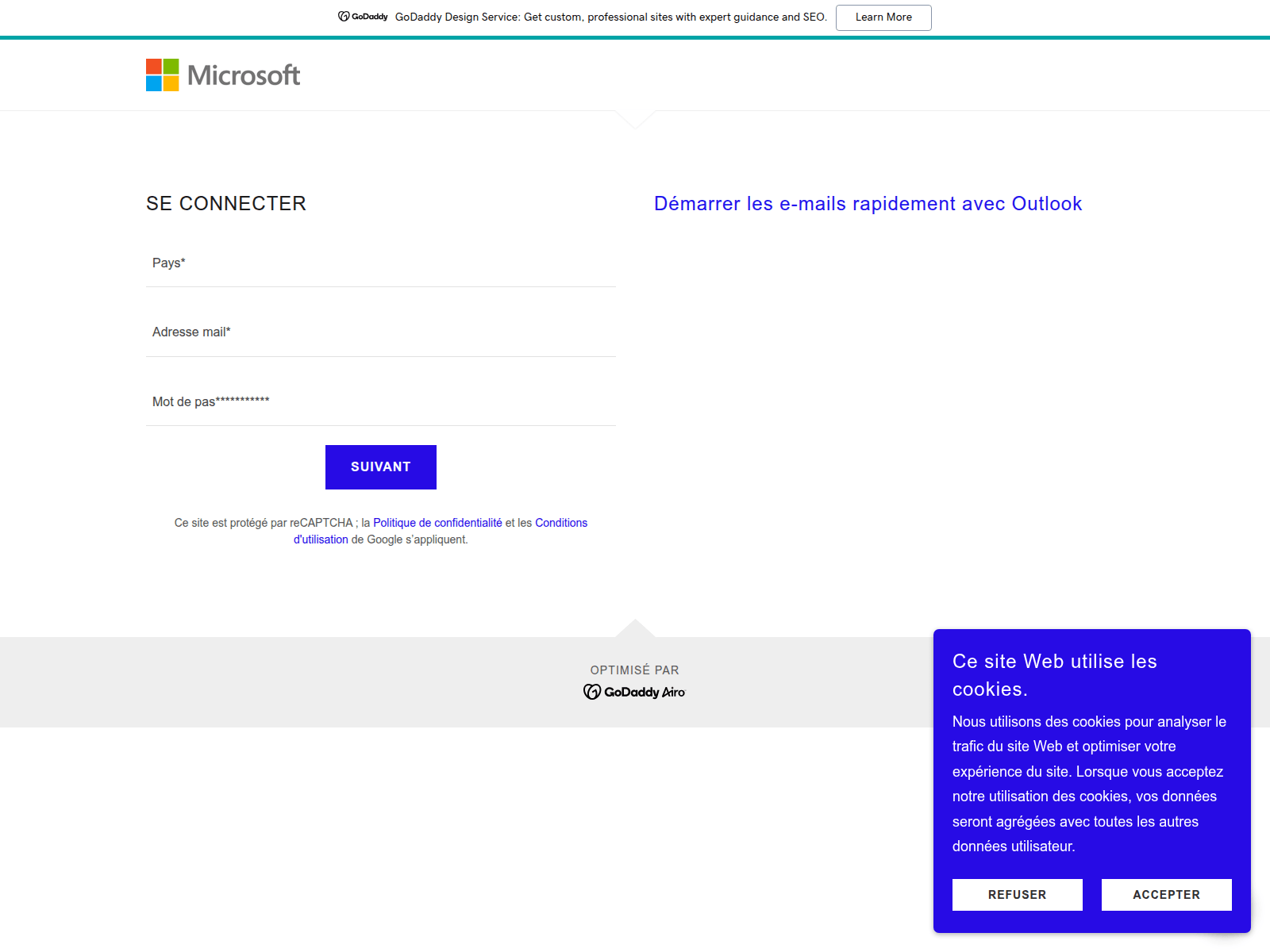Click the Démarrer les e-mails rapidement heading
Screen dimensions: 1270x952
[x=868, y=204]
